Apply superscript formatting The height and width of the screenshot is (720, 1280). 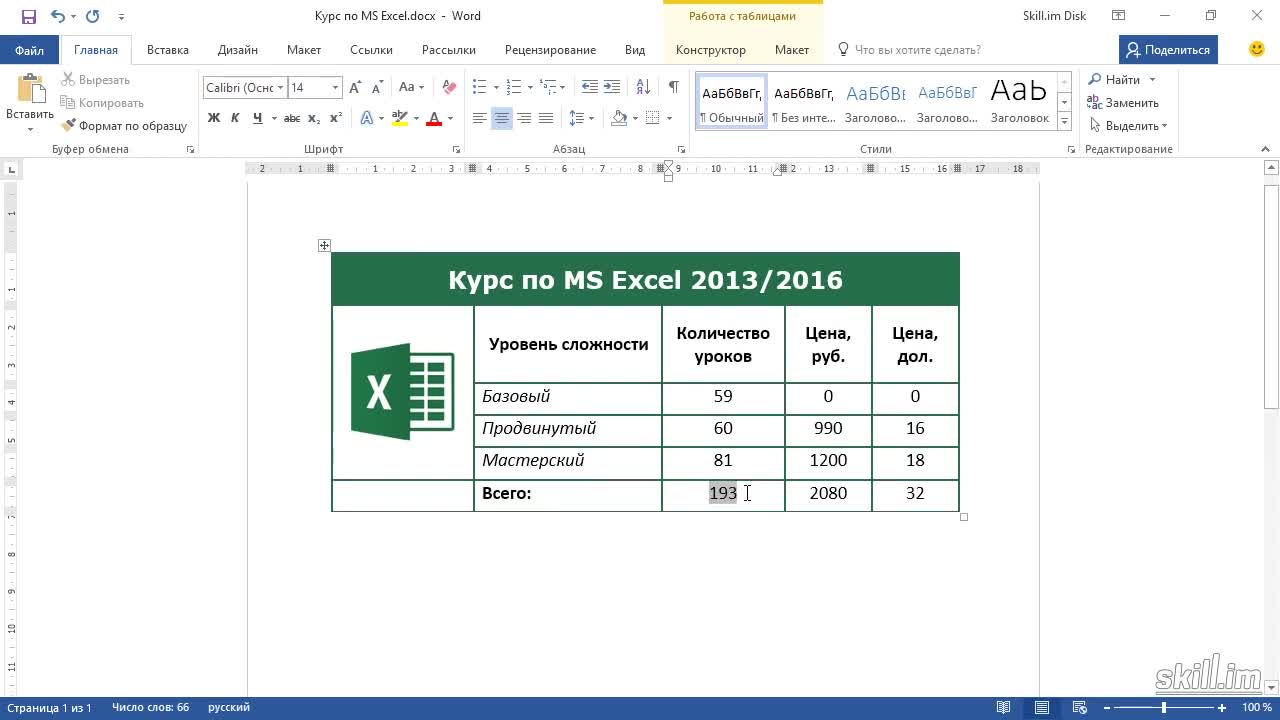tap(336, 118)
